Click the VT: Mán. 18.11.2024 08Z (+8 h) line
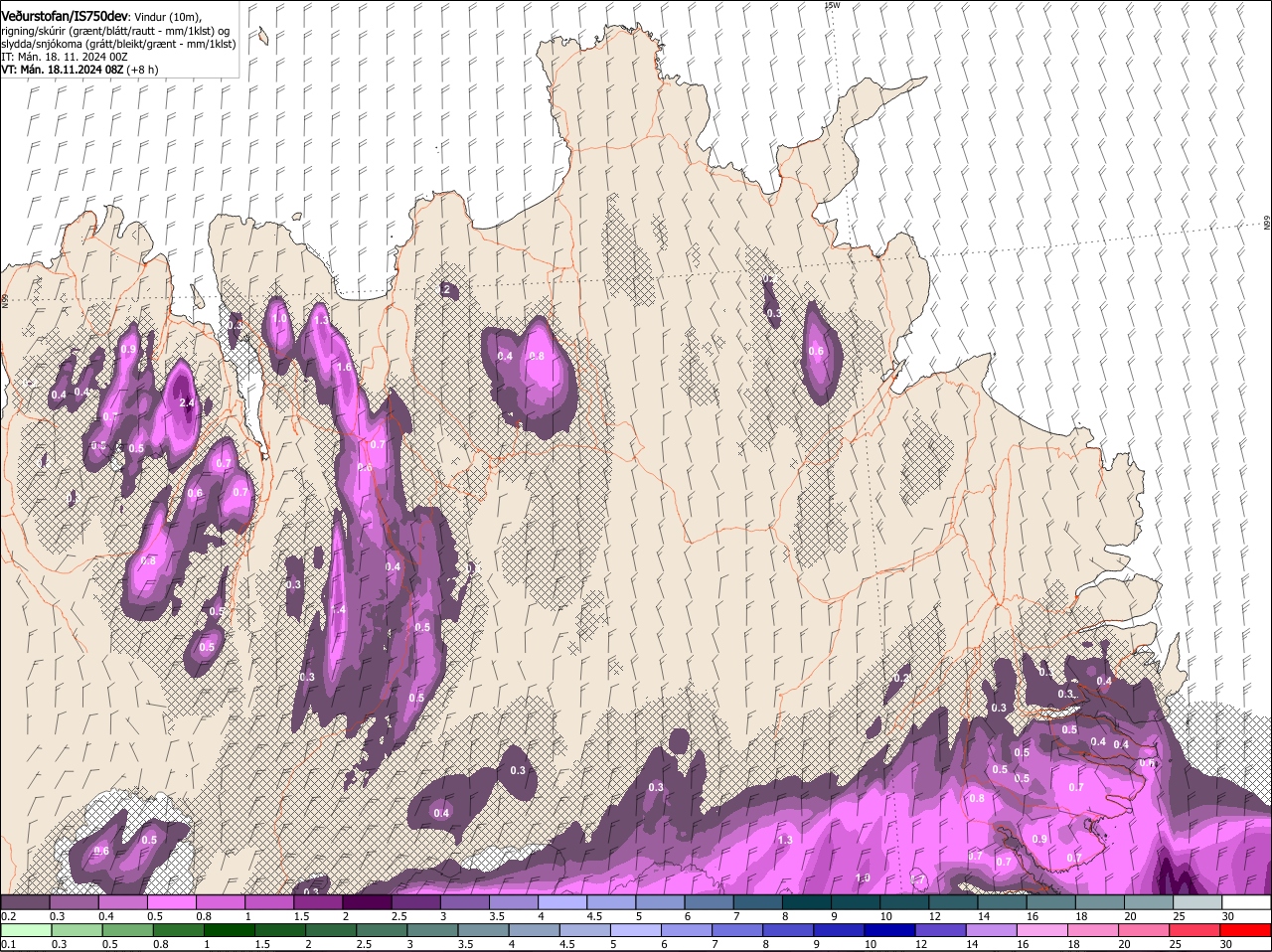1272x952 pixels. click(79, 70)
